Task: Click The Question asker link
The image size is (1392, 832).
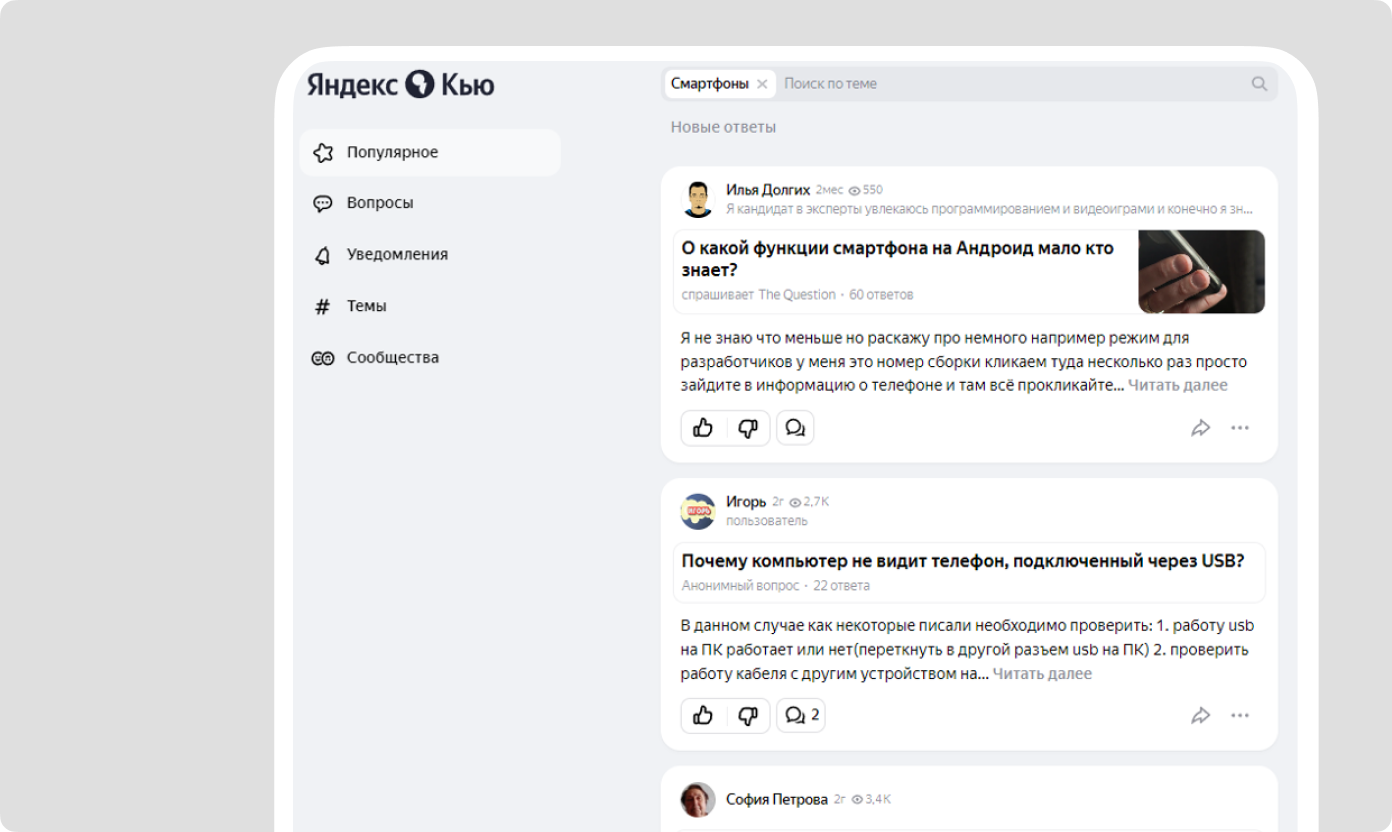Action: (797, 295)
